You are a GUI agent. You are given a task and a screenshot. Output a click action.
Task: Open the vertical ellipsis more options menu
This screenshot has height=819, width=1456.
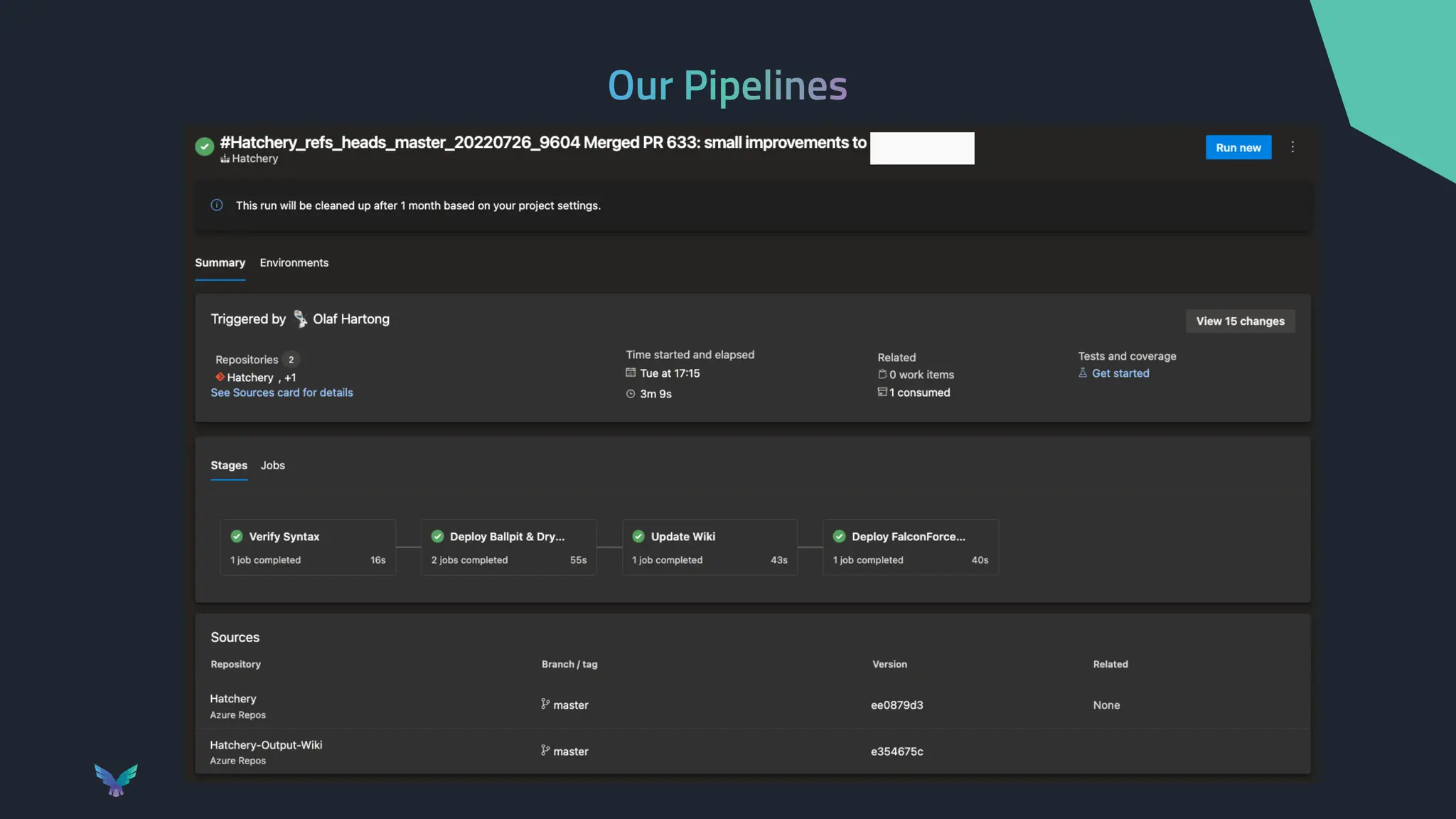[1292, 147]
